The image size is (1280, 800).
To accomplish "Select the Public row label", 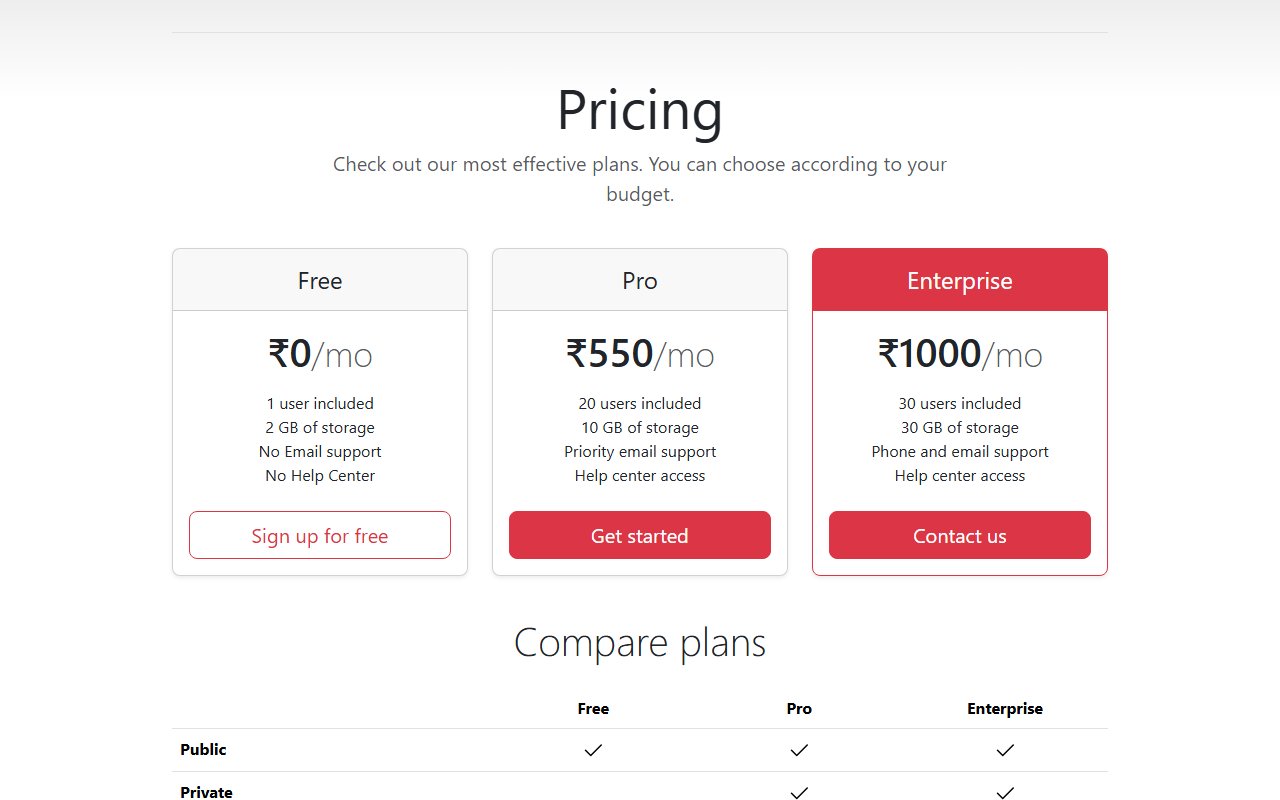I will 202,749.
